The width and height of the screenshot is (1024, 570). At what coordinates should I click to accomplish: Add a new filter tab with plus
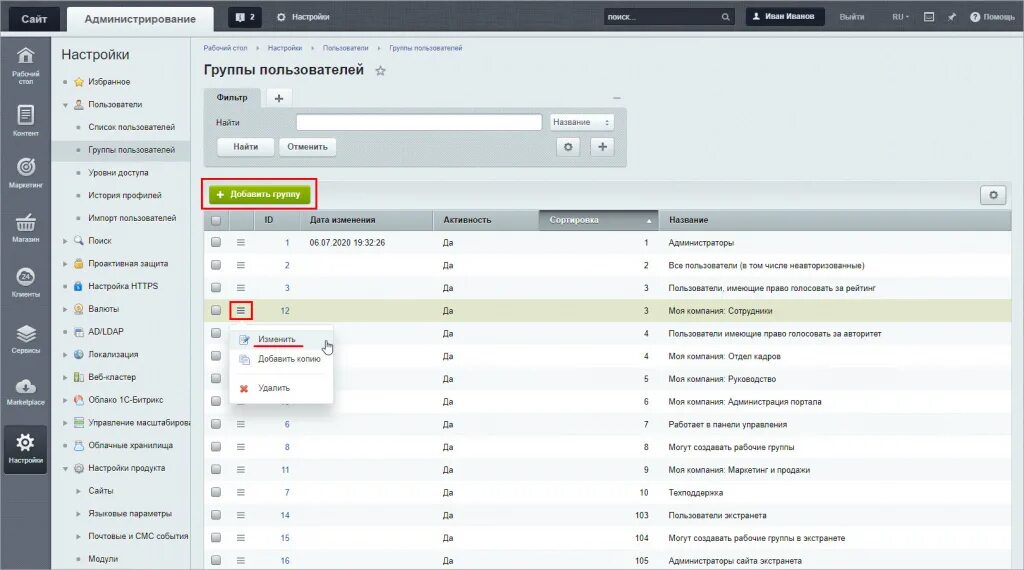[279, 98]
